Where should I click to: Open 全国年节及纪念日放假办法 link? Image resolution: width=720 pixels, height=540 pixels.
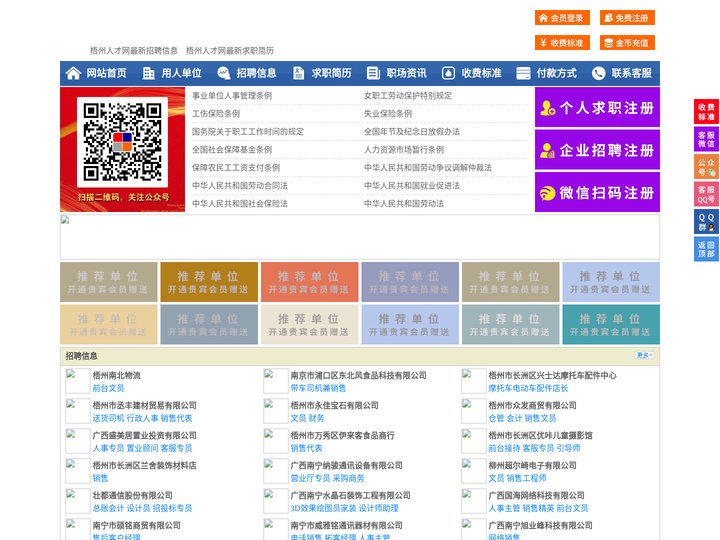click(412, 131)
